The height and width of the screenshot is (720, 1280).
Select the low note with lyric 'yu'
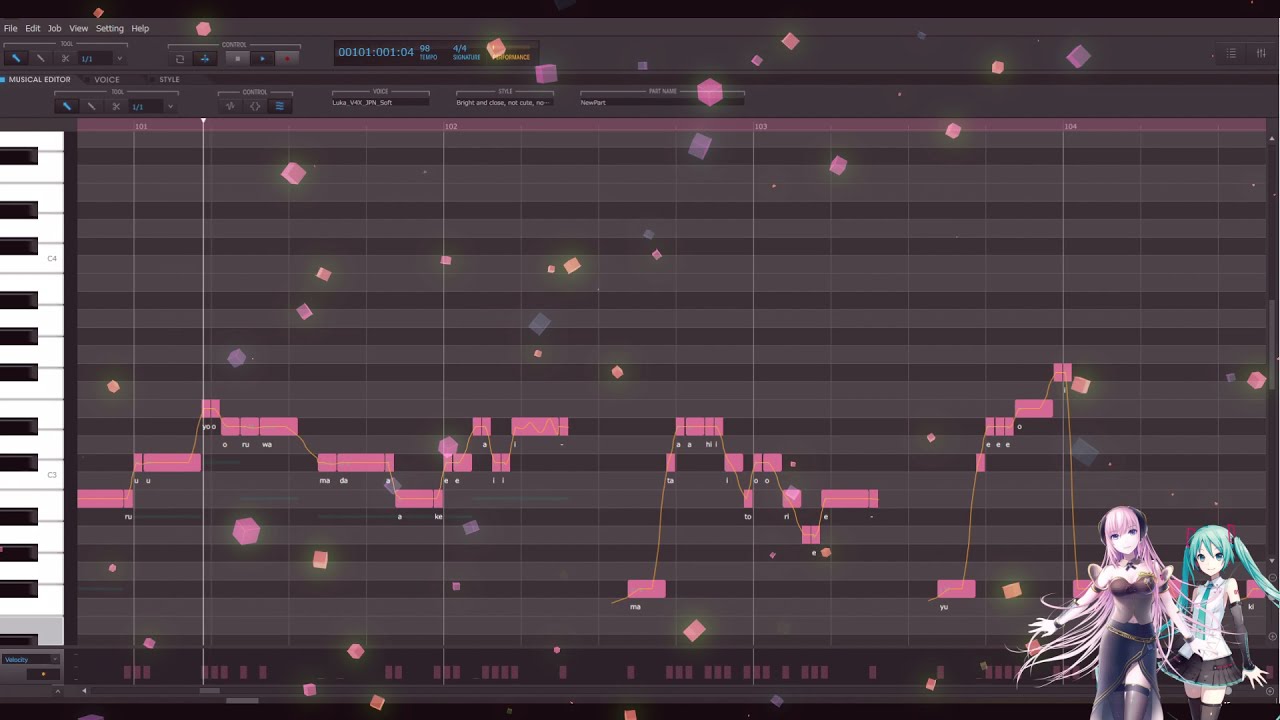click(x=956, y=588)
